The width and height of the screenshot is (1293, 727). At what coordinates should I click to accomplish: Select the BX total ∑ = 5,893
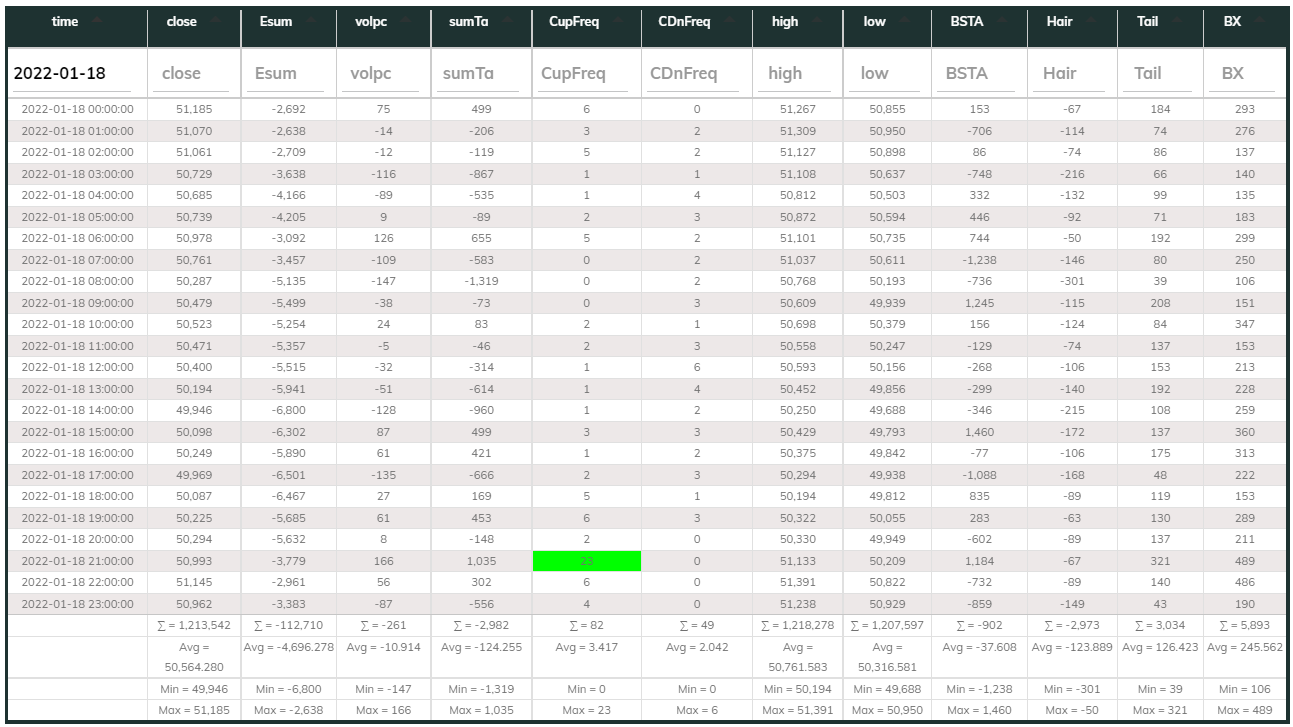point(1245,625)
